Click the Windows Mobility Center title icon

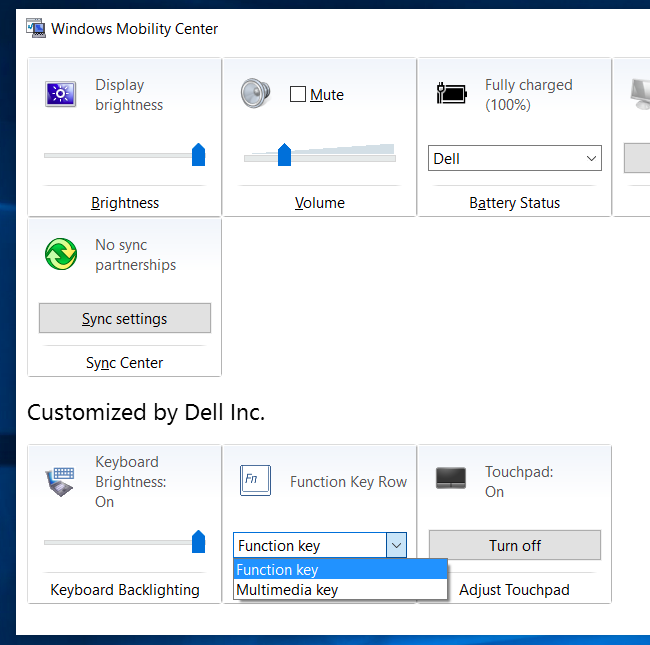point(37,28)
